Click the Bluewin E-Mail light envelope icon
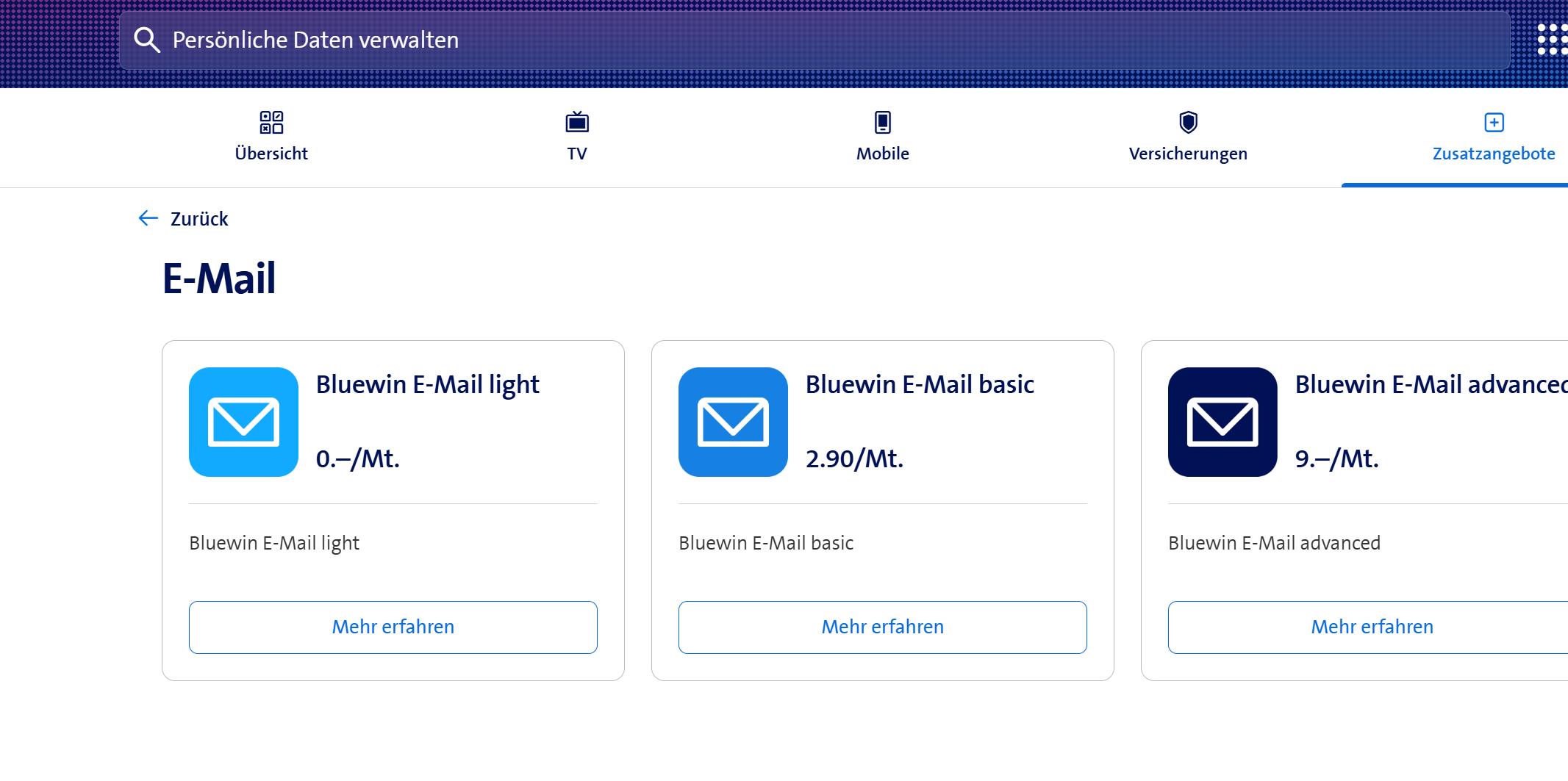Image resolution: width=1568 pixels, height=781 pixels. pos(243,422)
